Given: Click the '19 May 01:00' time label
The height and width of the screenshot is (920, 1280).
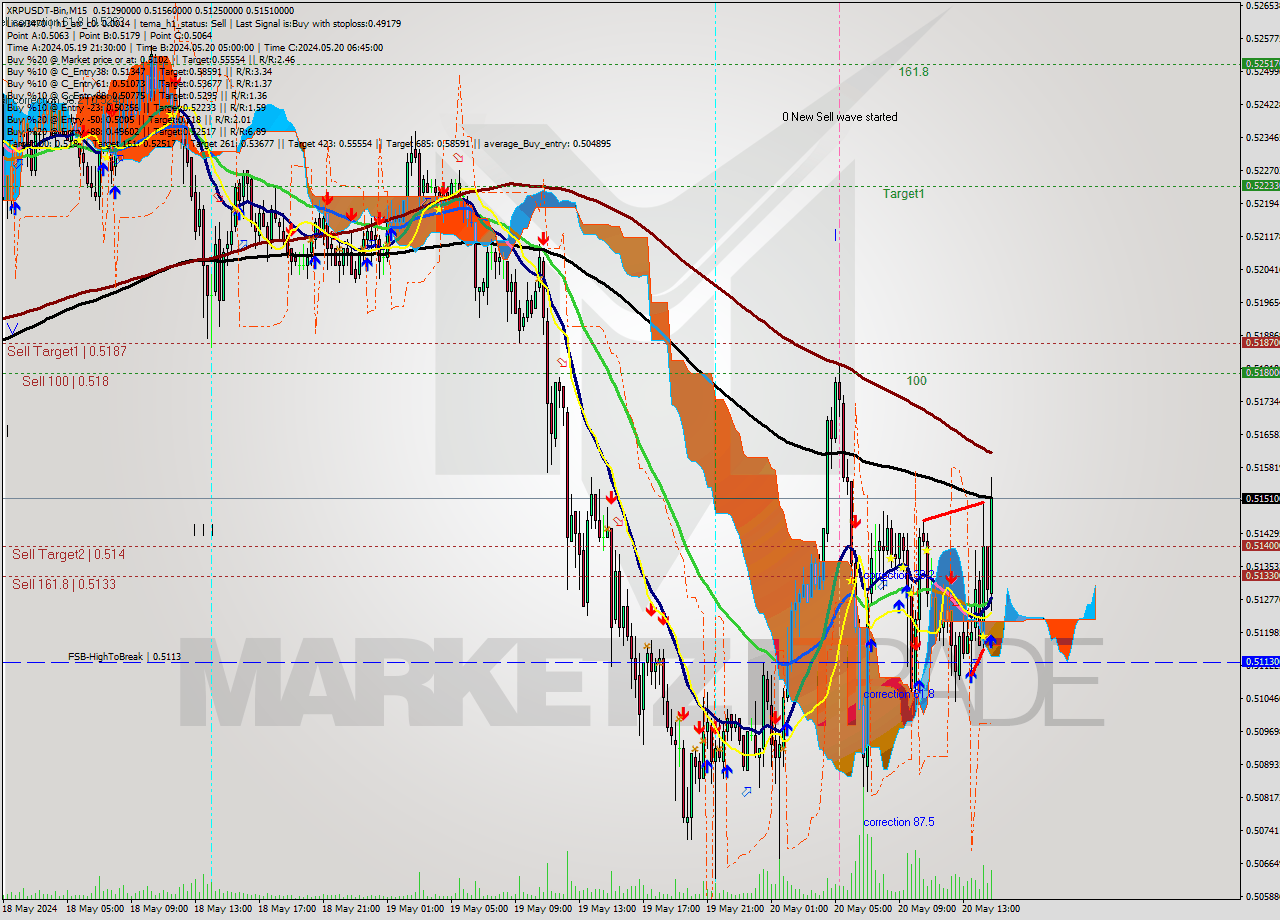Looking at the screenshot, I should click(416, 909).
